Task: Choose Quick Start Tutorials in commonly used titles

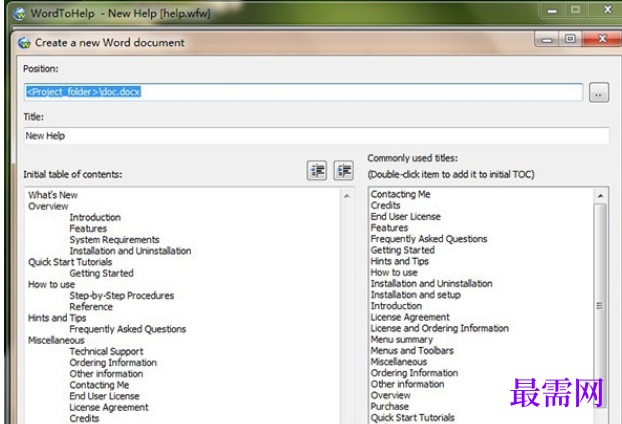Action: tap(413, 418)
